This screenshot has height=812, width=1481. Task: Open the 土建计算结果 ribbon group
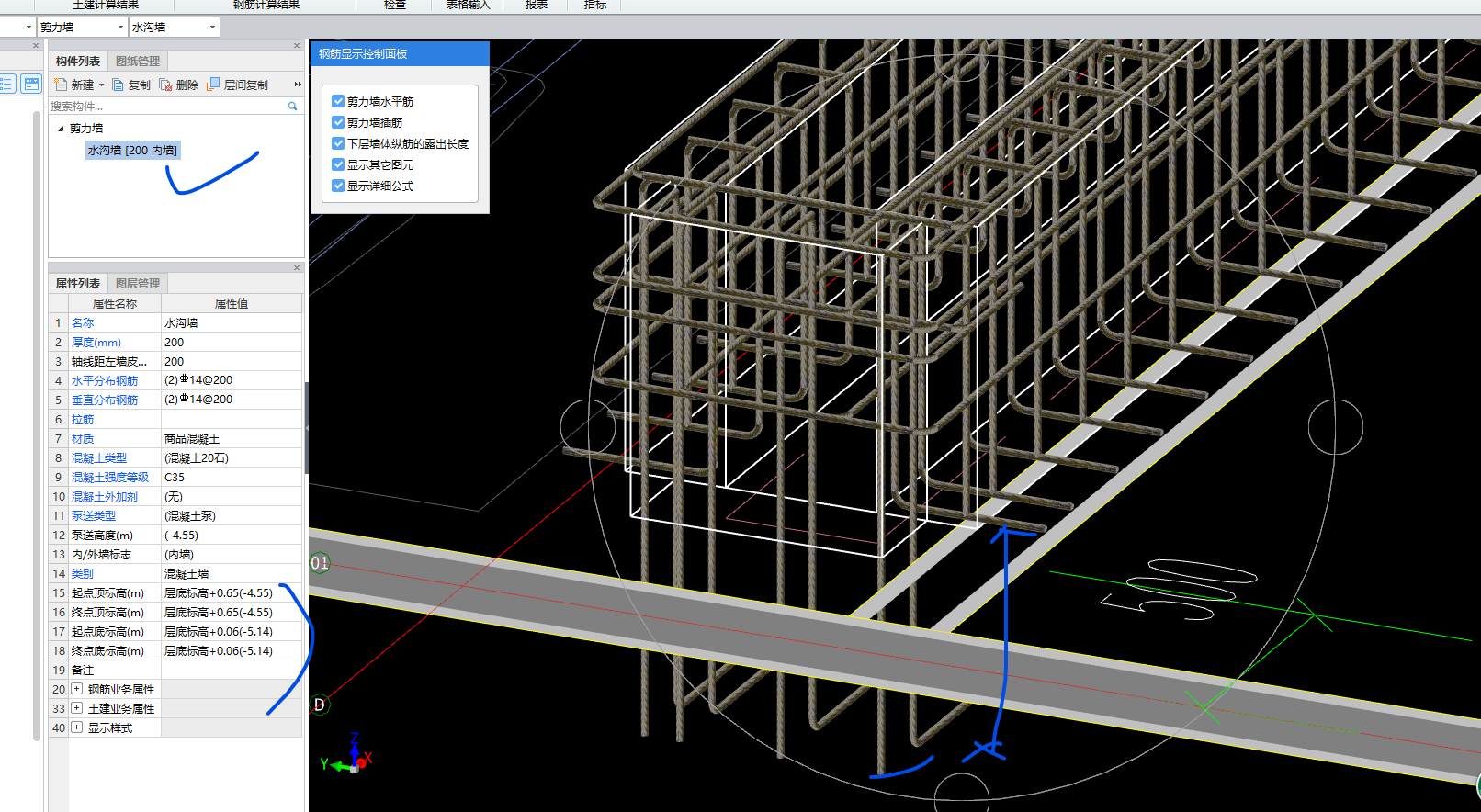pos(106,5)
